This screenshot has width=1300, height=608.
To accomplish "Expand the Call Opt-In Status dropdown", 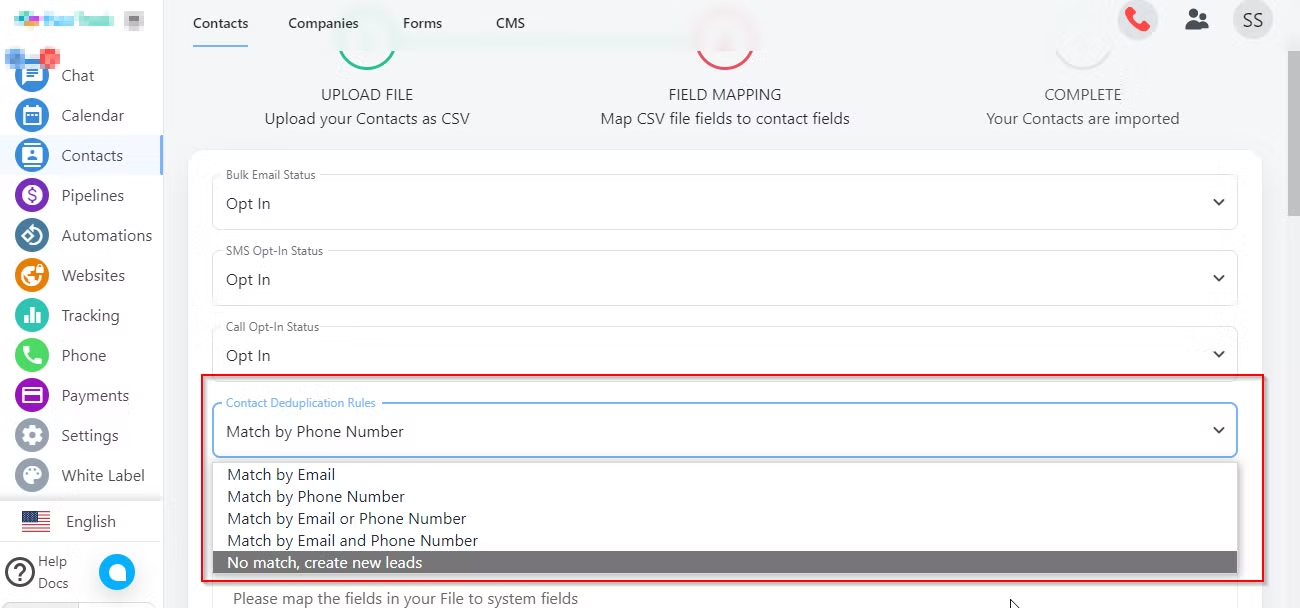I will [x=724, y=354].
